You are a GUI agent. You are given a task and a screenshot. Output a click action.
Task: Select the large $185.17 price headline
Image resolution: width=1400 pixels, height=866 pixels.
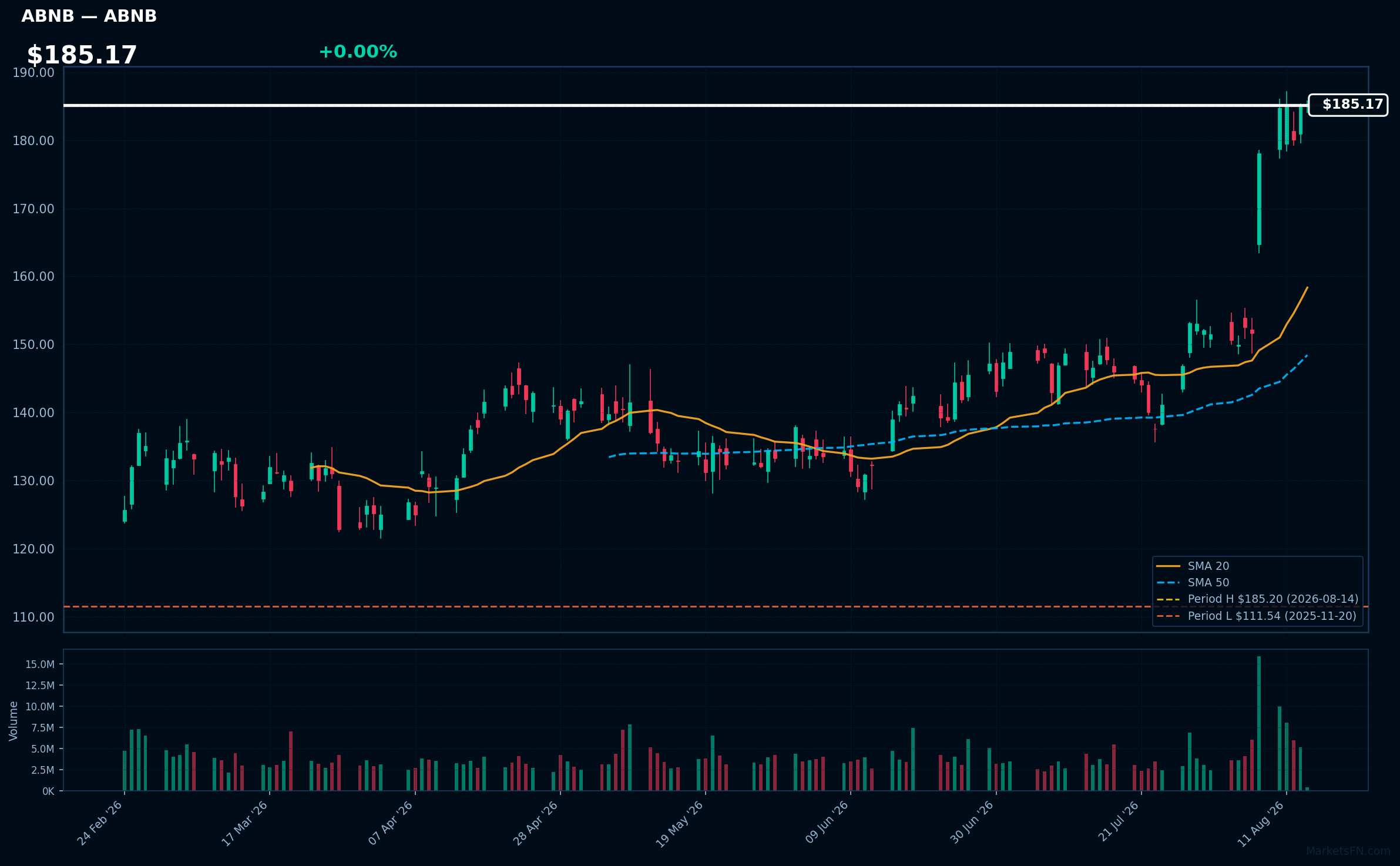tap(82, 55)
